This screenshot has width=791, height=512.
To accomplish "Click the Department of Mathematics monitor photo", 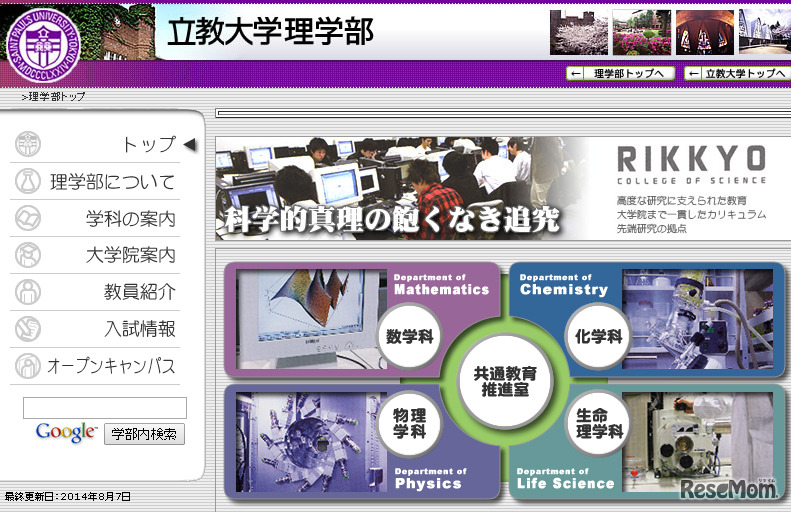I will pyautogui.click(x=308, y=319).
